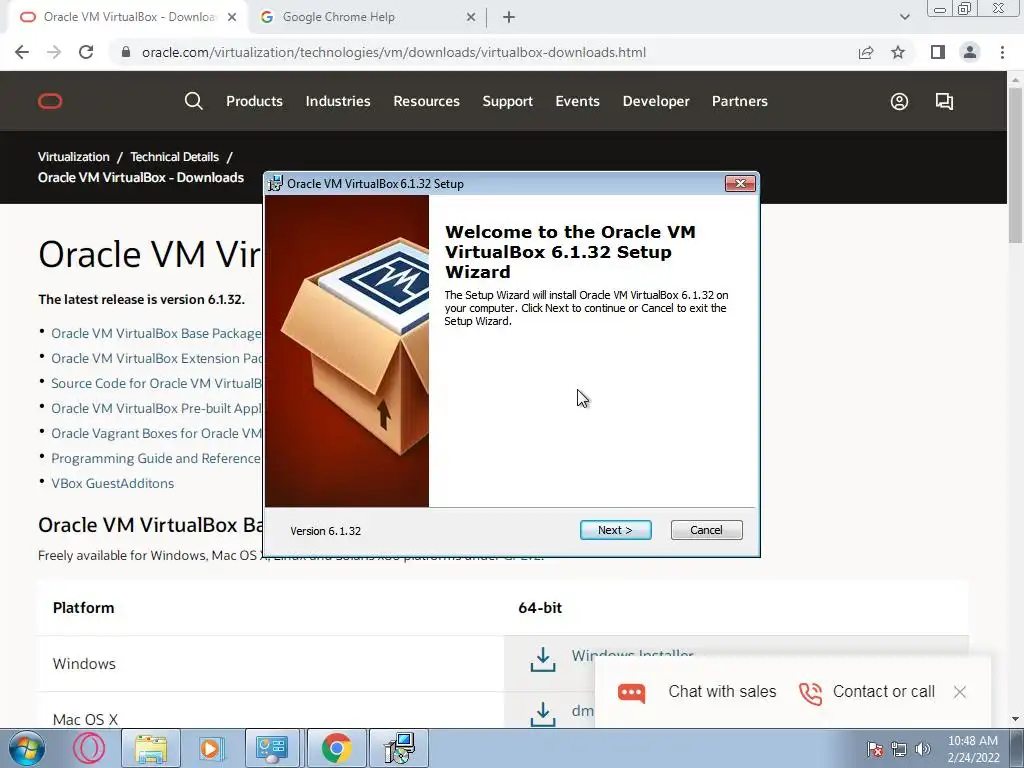The image size is (1024, 768).
Task: Open the Events menu
Action: point(577,101)
